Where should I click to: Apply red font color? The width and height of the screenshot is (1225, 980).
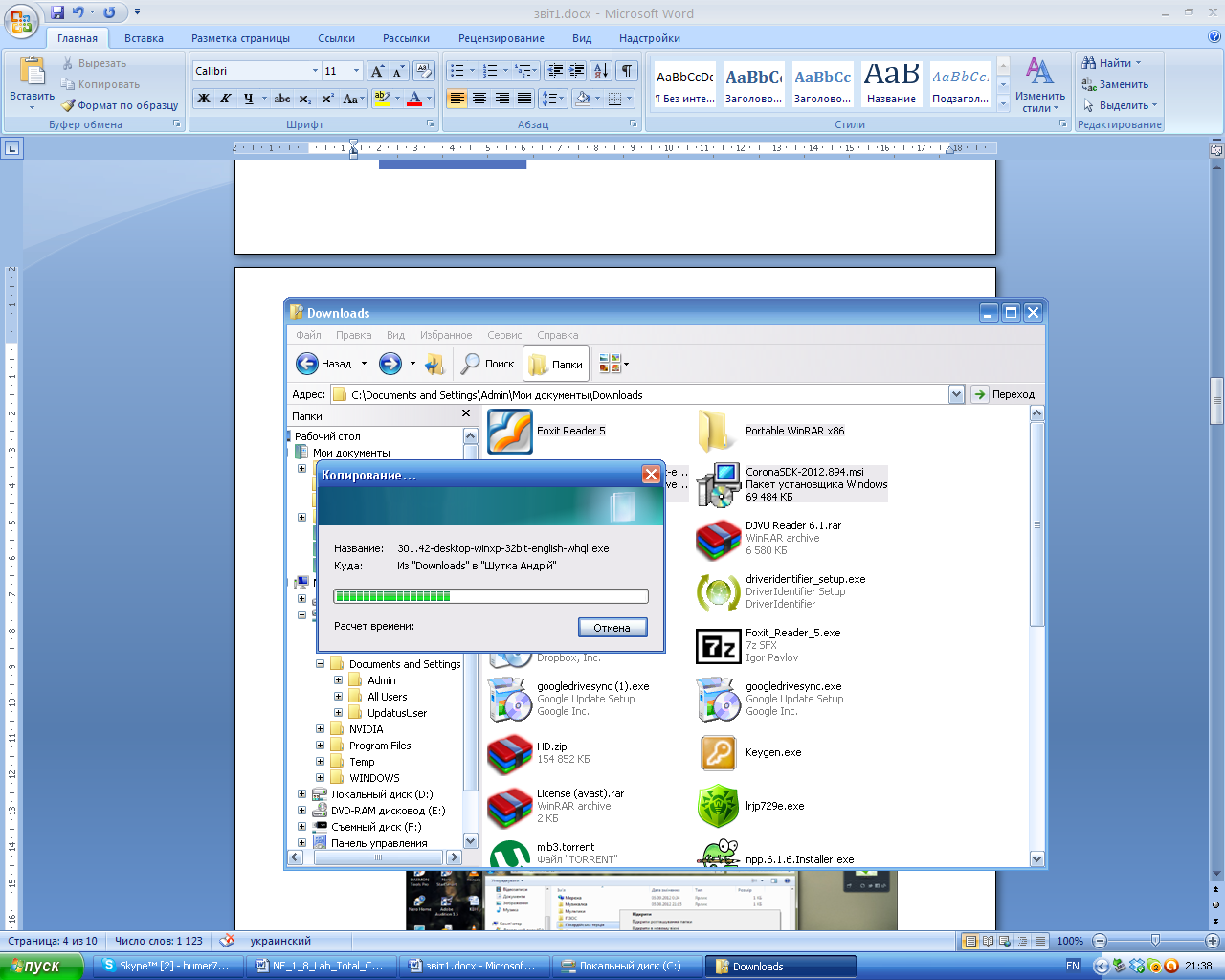tap(414, 99)
